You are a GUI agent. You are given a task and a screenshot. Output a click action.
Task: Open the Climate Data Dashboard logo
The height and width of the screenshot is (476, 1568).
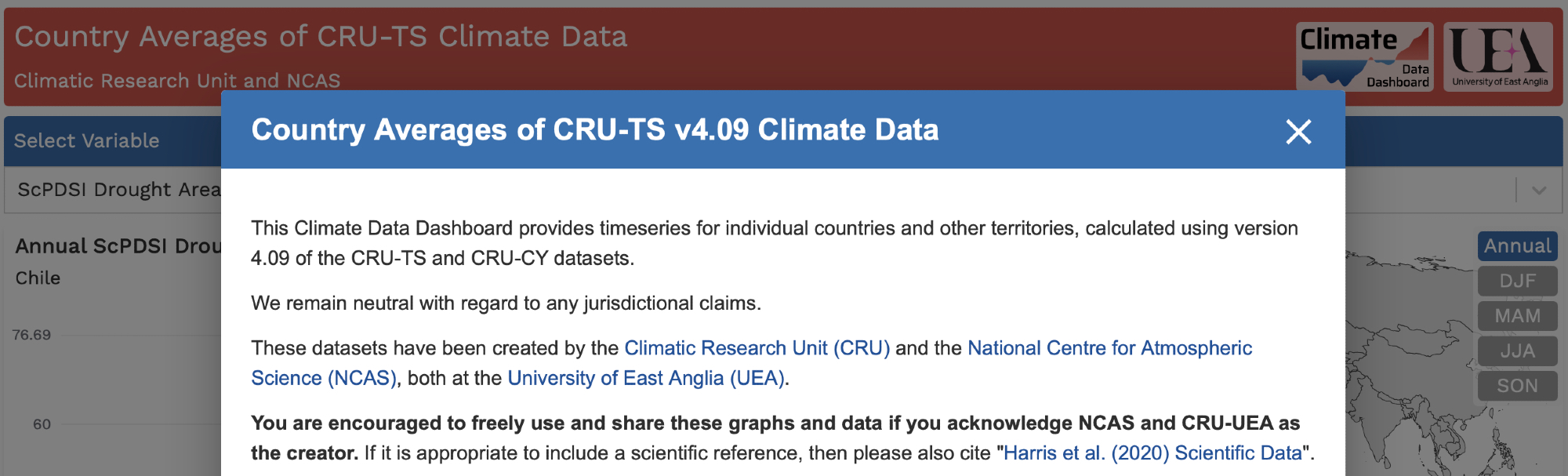tap(1364, 56)
